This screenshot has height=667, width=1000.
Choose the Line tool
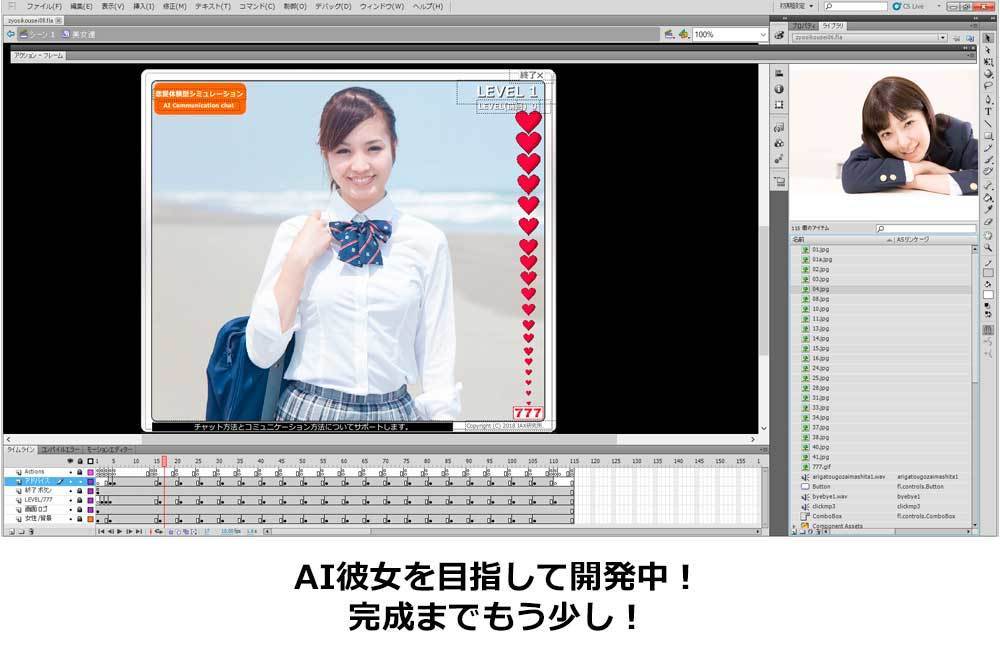988,124
